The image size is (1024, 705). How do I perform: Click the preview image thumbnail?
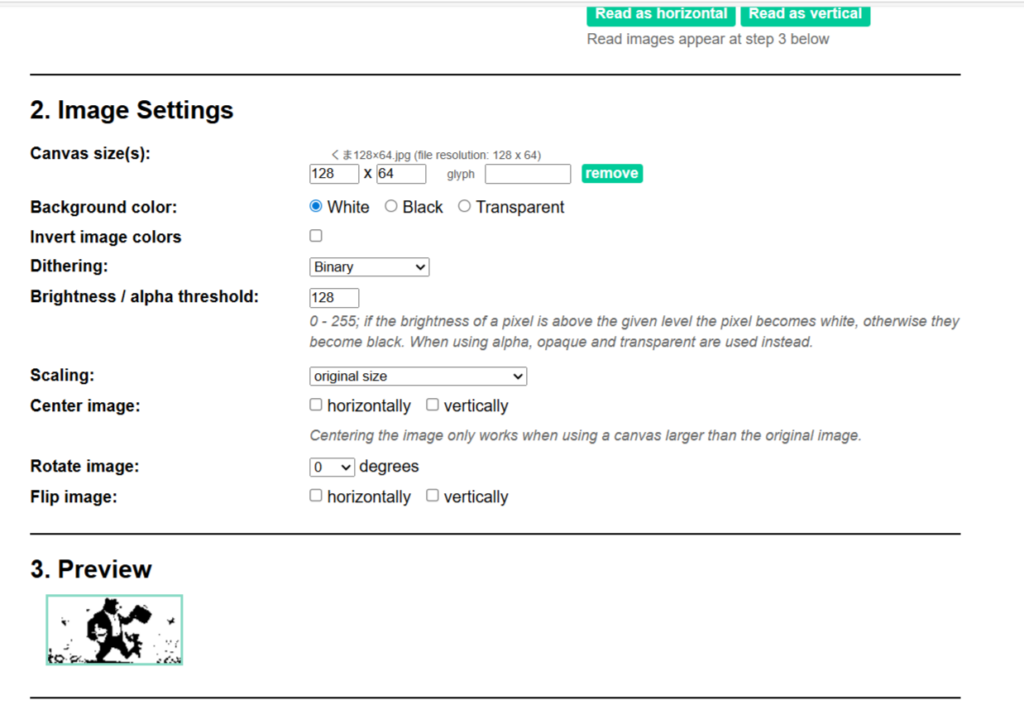(x=114, y=630)
